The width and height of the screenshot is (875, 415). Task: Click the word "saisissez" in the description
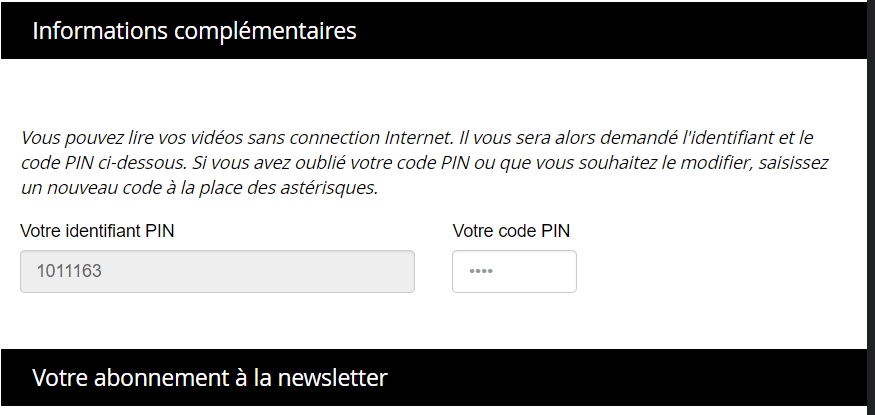click(x=794, y=161)
